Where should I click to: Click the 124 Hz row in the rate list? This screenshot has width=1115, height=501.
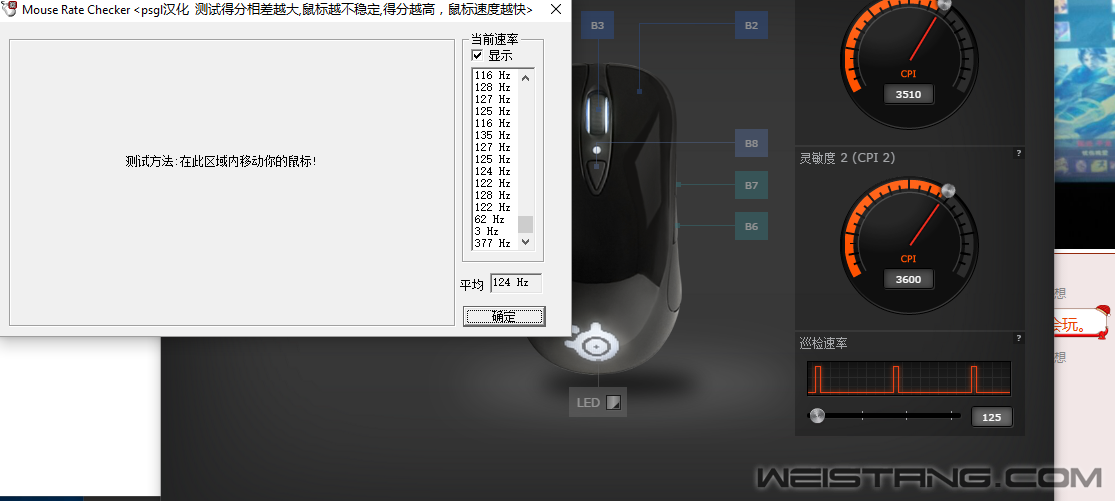coord(493,171)
